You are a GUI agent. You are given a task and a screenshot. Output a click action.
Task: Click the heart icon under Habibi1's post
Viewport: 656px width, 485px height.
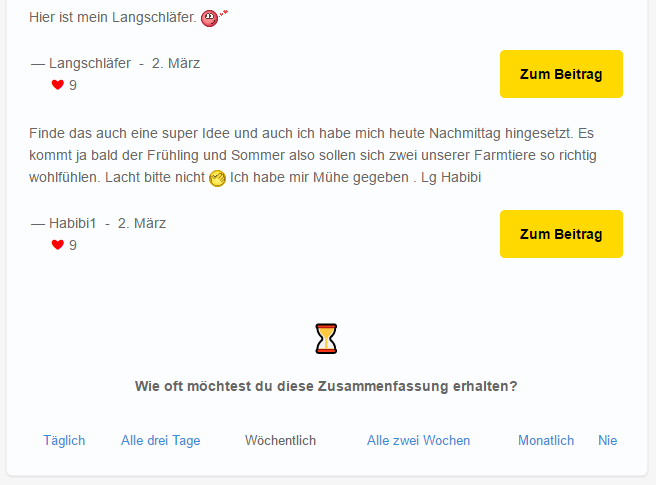57,245
